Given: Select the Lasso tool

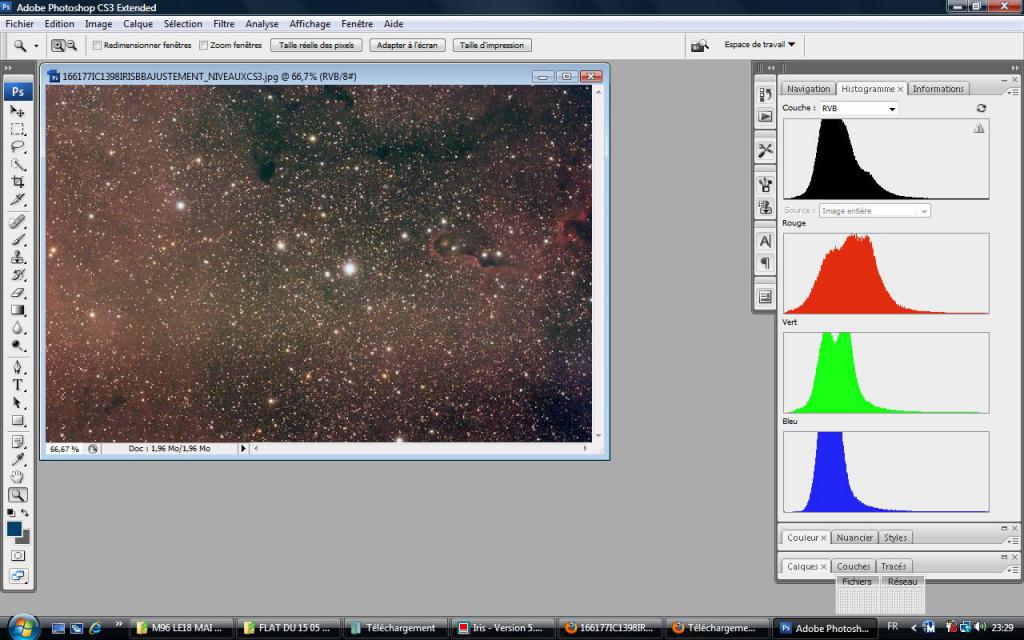Looking at the screenshot, I should (x=18, y=146).
